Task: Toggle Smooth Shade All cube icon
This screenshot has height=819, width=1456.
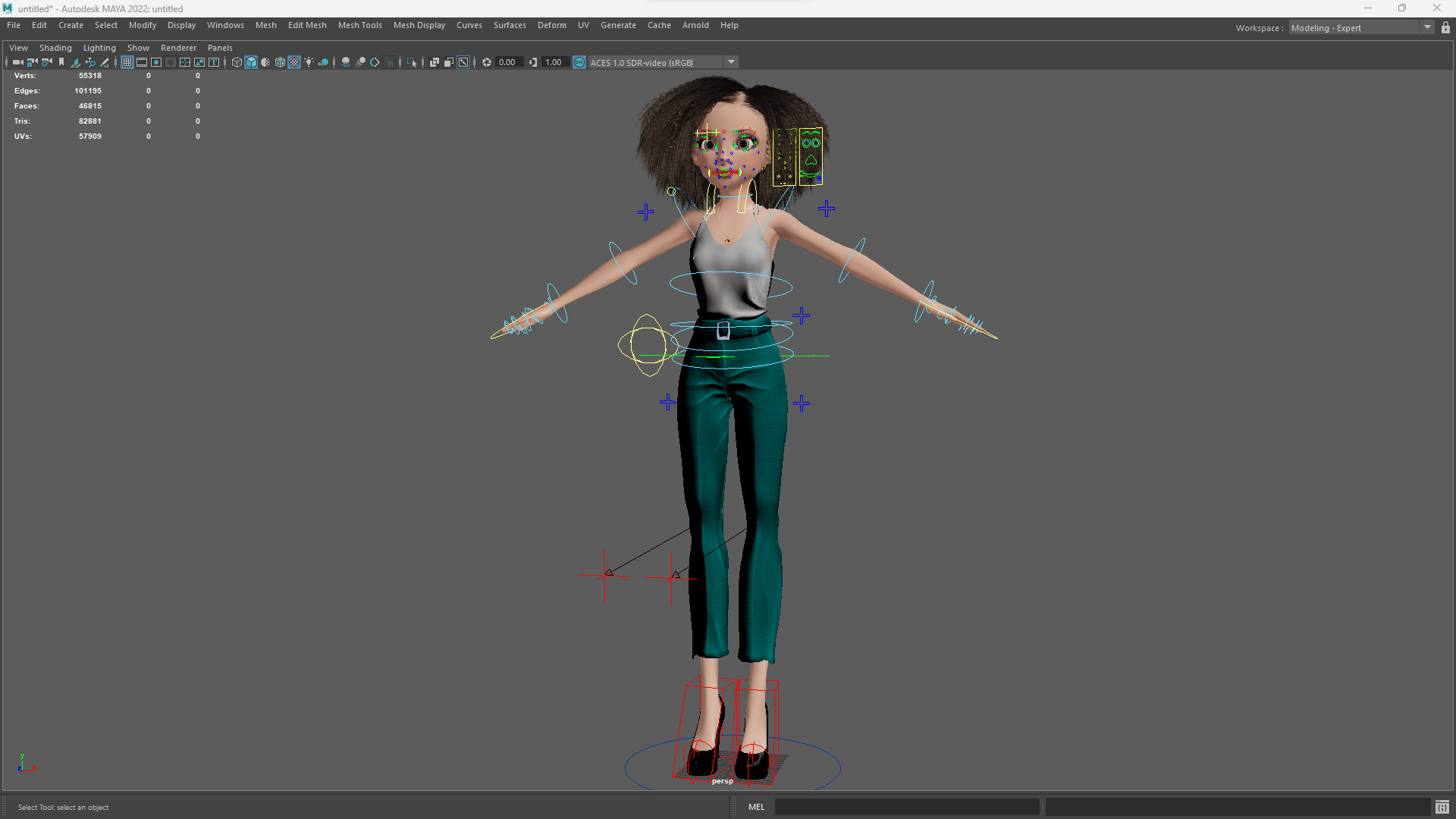Action: (251, 62)
